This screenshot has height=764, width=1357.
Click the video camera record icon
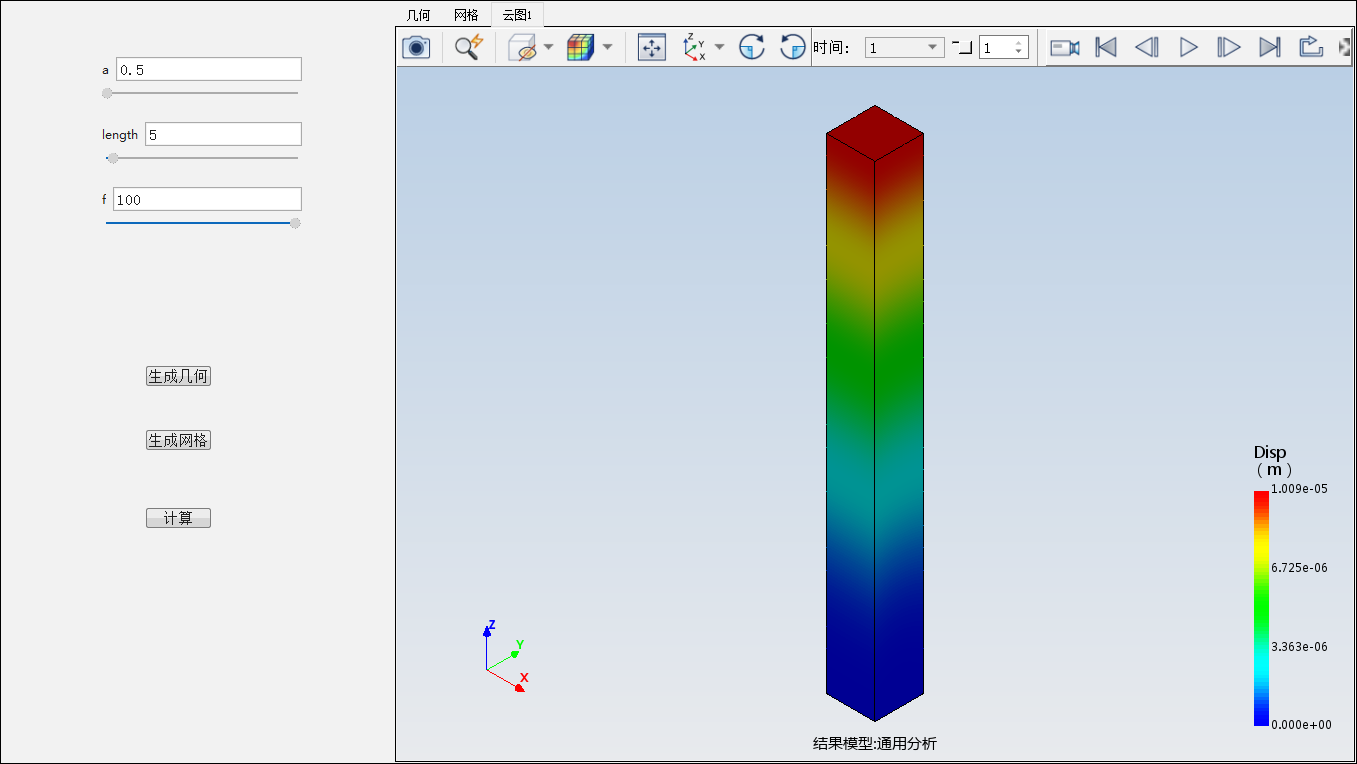coord(1065,47)
